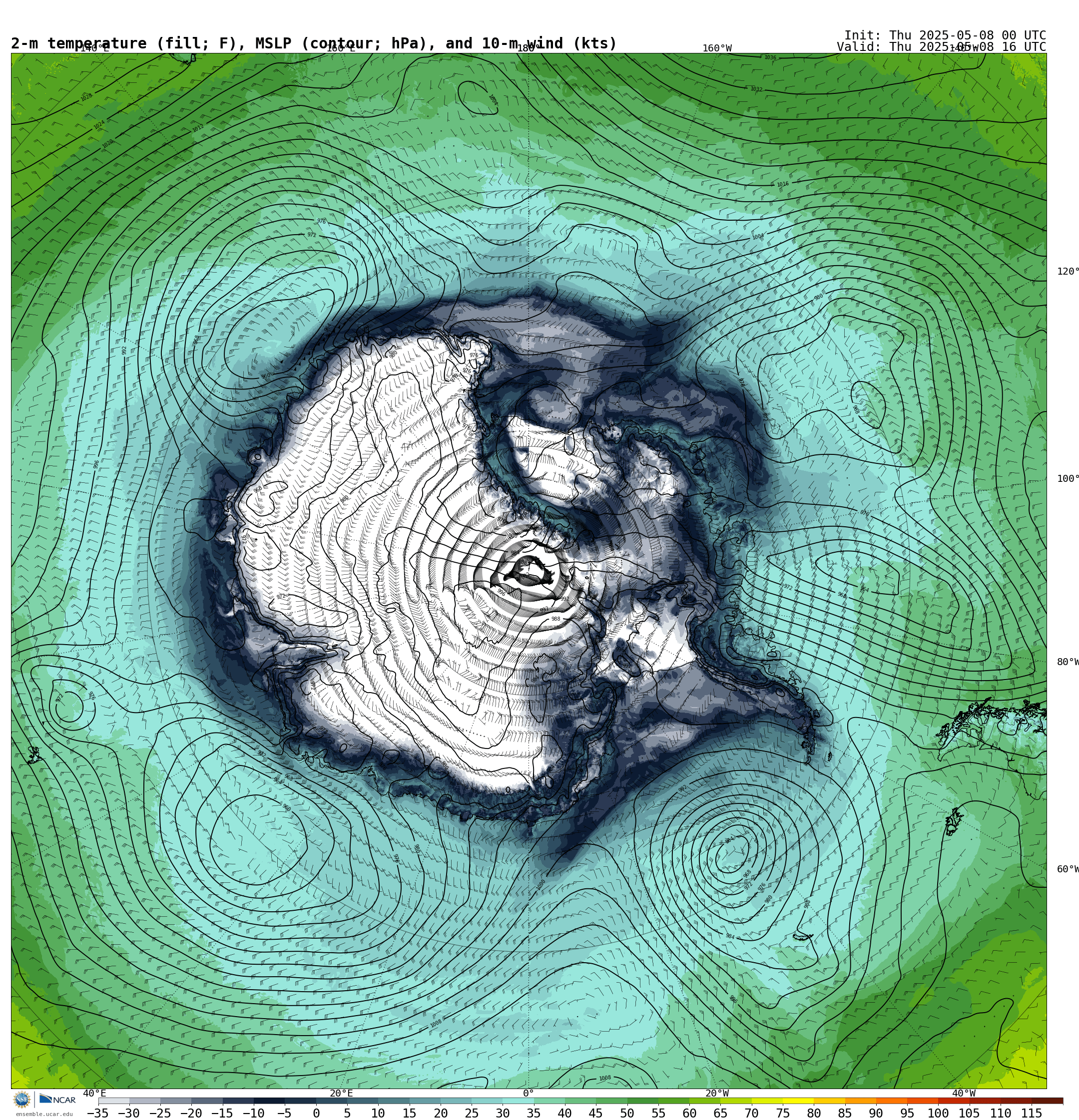Click the '80°W' longitude label on right edge

[1068, 662]
